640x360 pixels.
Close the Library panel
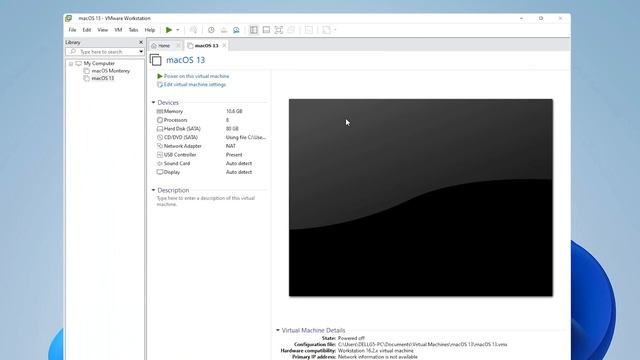click(141, 42)
